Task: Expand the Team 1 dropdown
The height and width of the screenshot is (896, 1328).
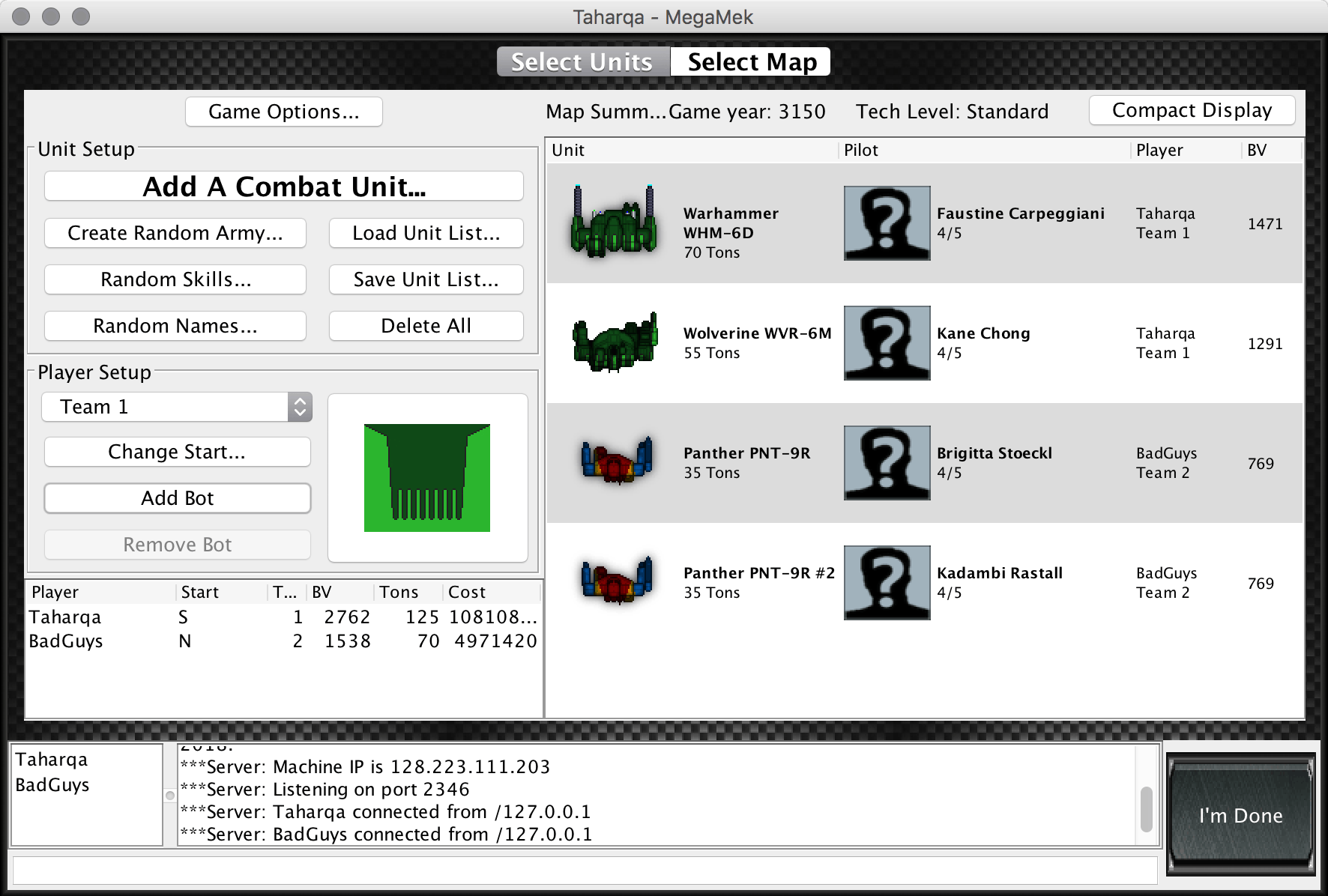Action: click(177, 407)
